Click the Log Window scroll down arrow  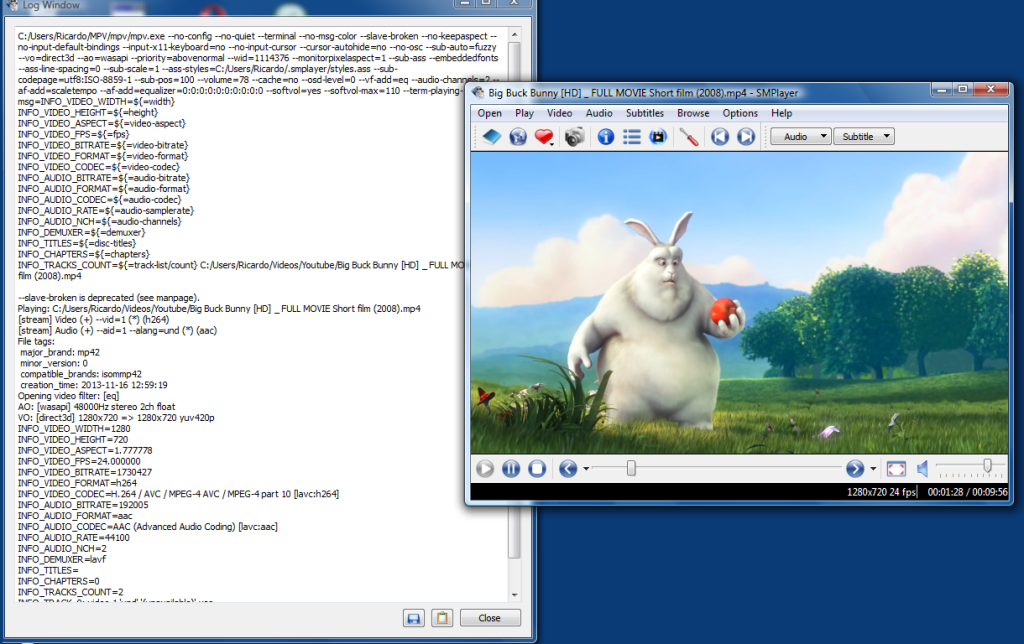[x=515, y=594]
